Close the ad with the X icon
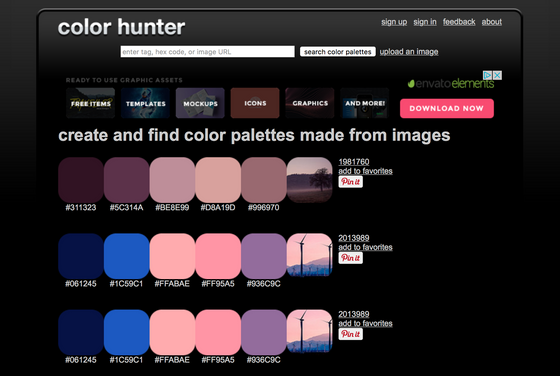 (x=497, y=75)
